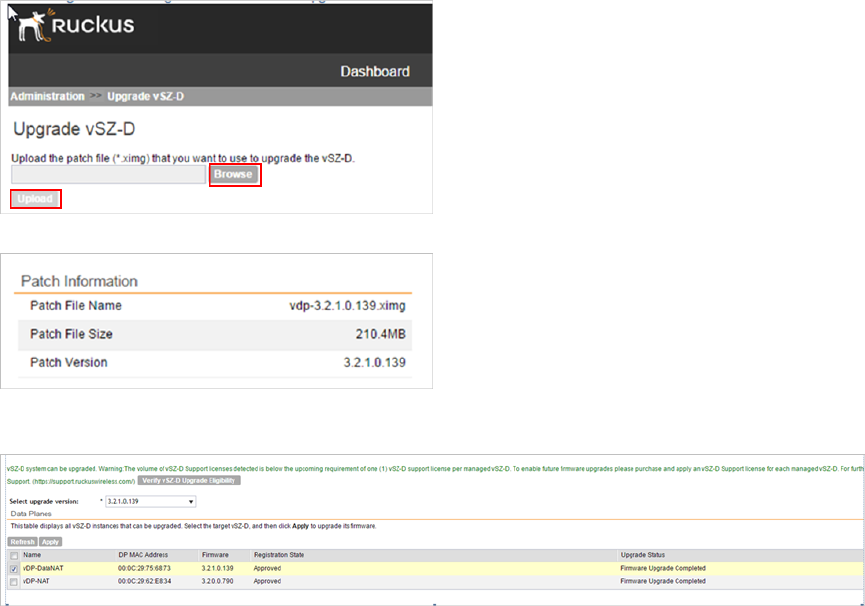Click MAC address 00:0C:29:75:68:73
Image resolution: width=865 pixels, height=606 pixels.
144,568
